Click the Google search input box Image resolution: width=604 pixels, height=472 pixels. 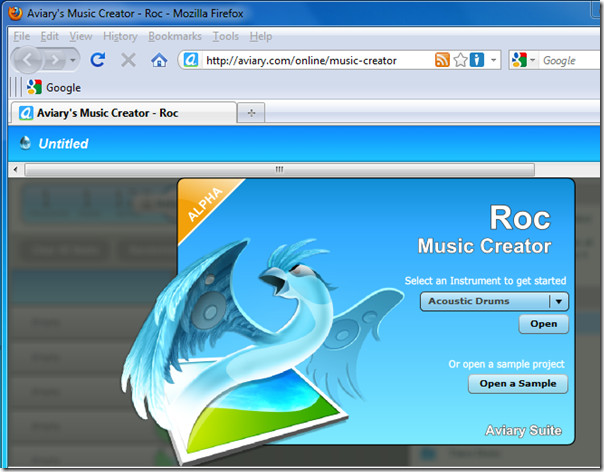(x=571, y=60)
